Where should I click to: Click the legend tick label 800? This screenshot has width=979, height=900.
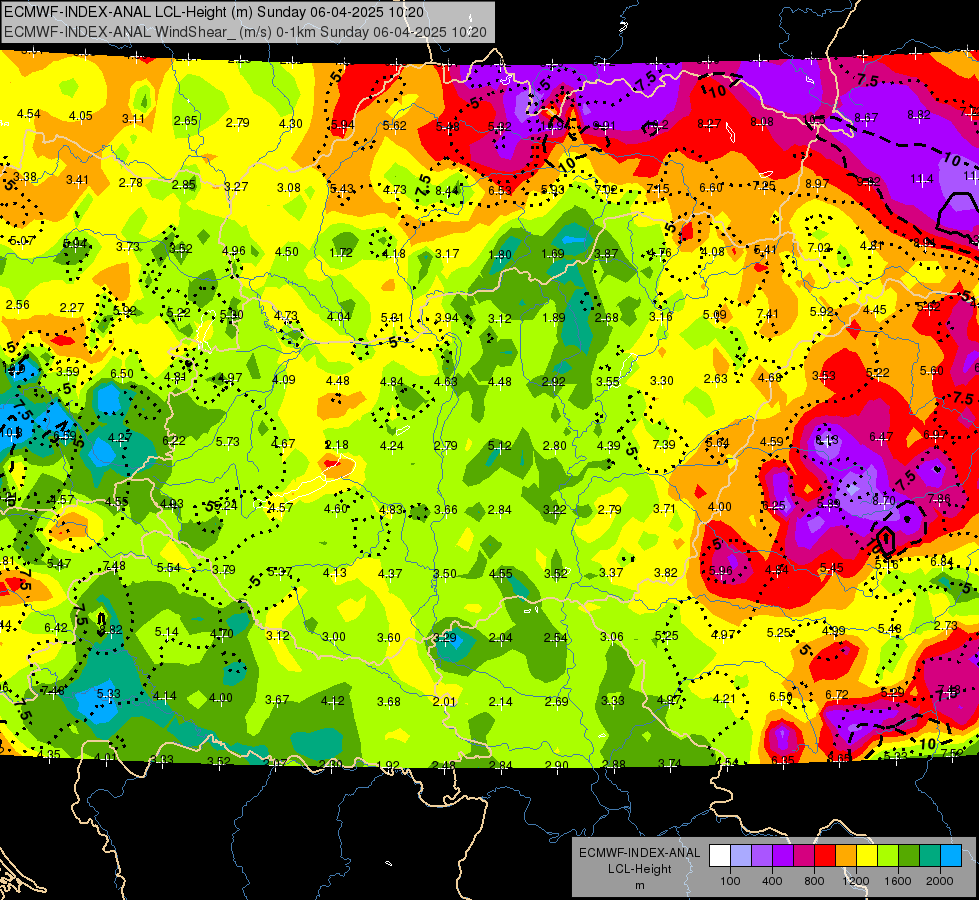pos(814,881)
